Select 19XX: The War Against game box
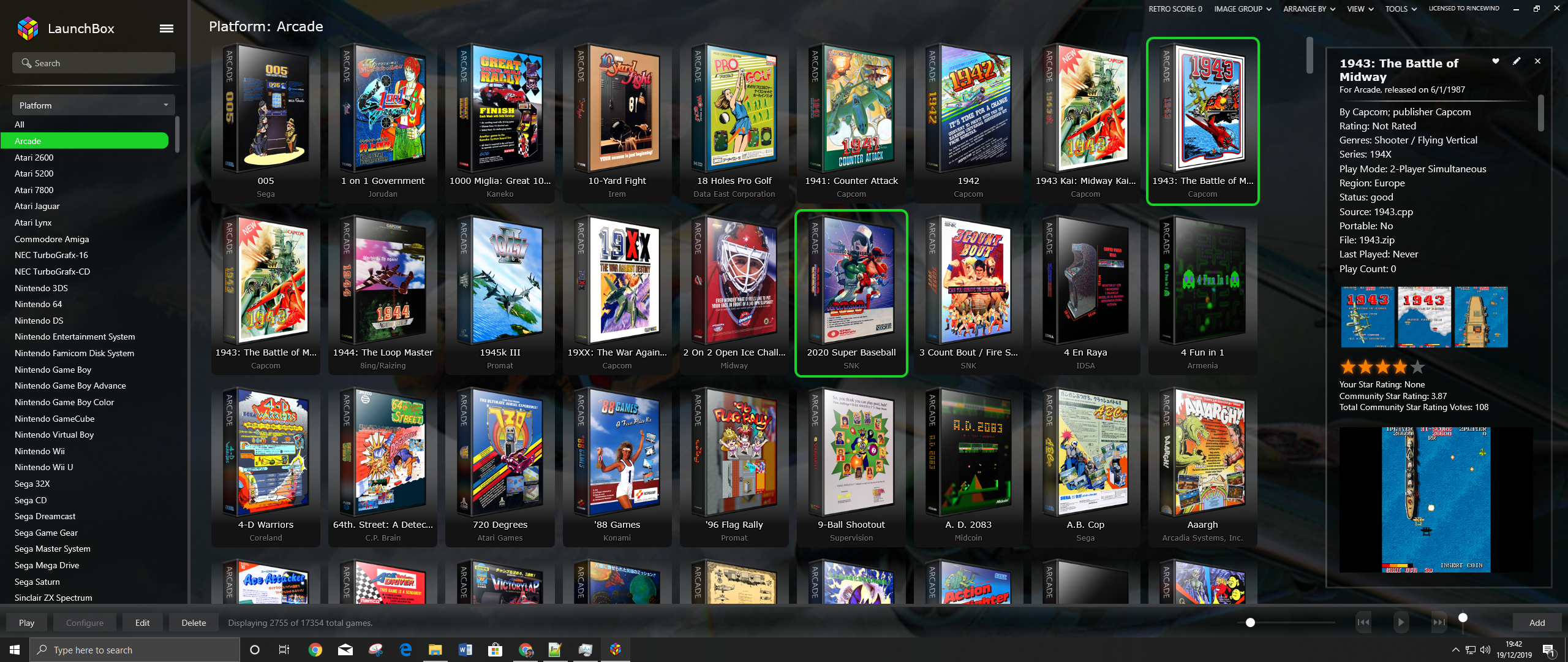1568x662 pixels. [617, 293]
